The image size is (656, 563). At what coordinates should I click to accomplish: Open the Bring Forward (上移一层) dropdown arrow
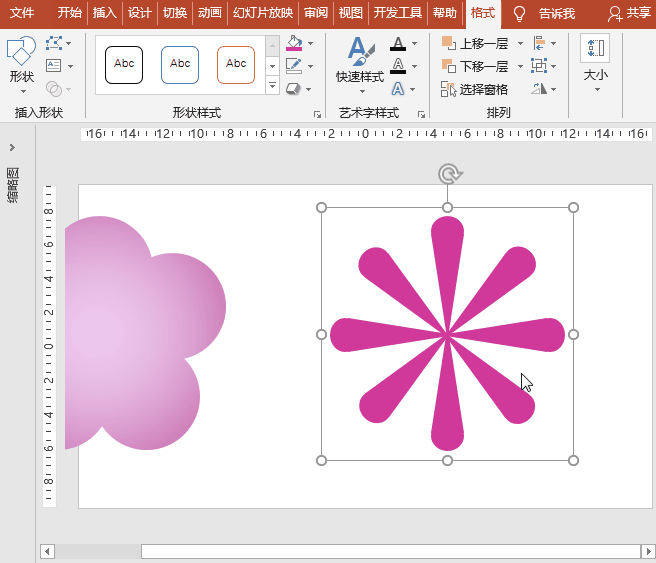click(520, 44)
